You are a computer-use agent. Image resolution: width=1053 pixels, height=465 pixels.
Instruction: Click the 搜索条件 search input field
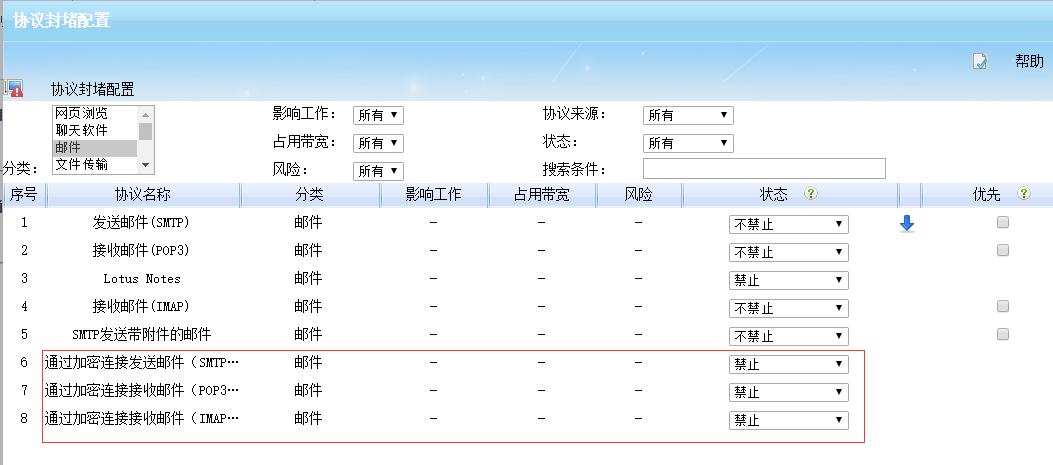(x=764, y=169)
